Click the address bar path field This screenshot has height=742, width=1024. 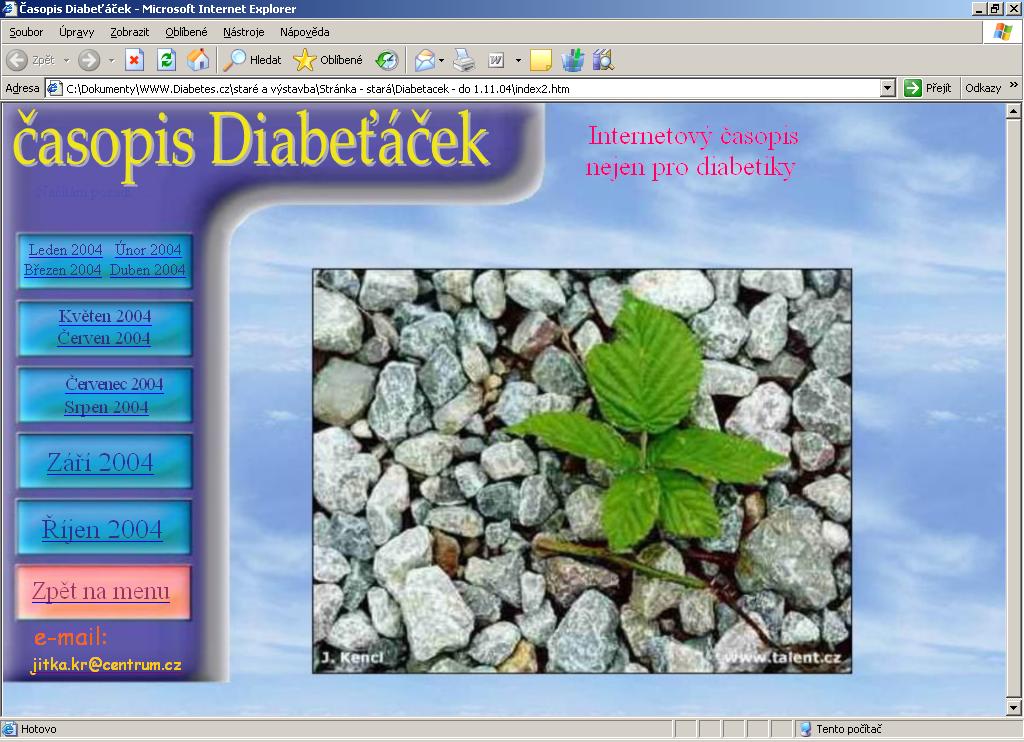click(472, 88)
